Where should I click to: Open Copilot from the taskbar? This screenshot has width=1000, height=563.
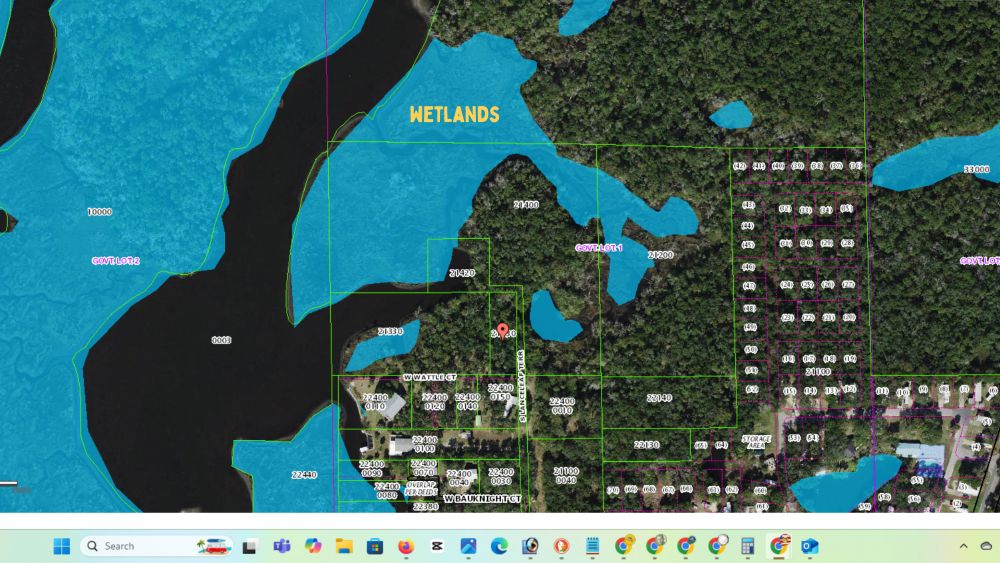click(313, 546)
